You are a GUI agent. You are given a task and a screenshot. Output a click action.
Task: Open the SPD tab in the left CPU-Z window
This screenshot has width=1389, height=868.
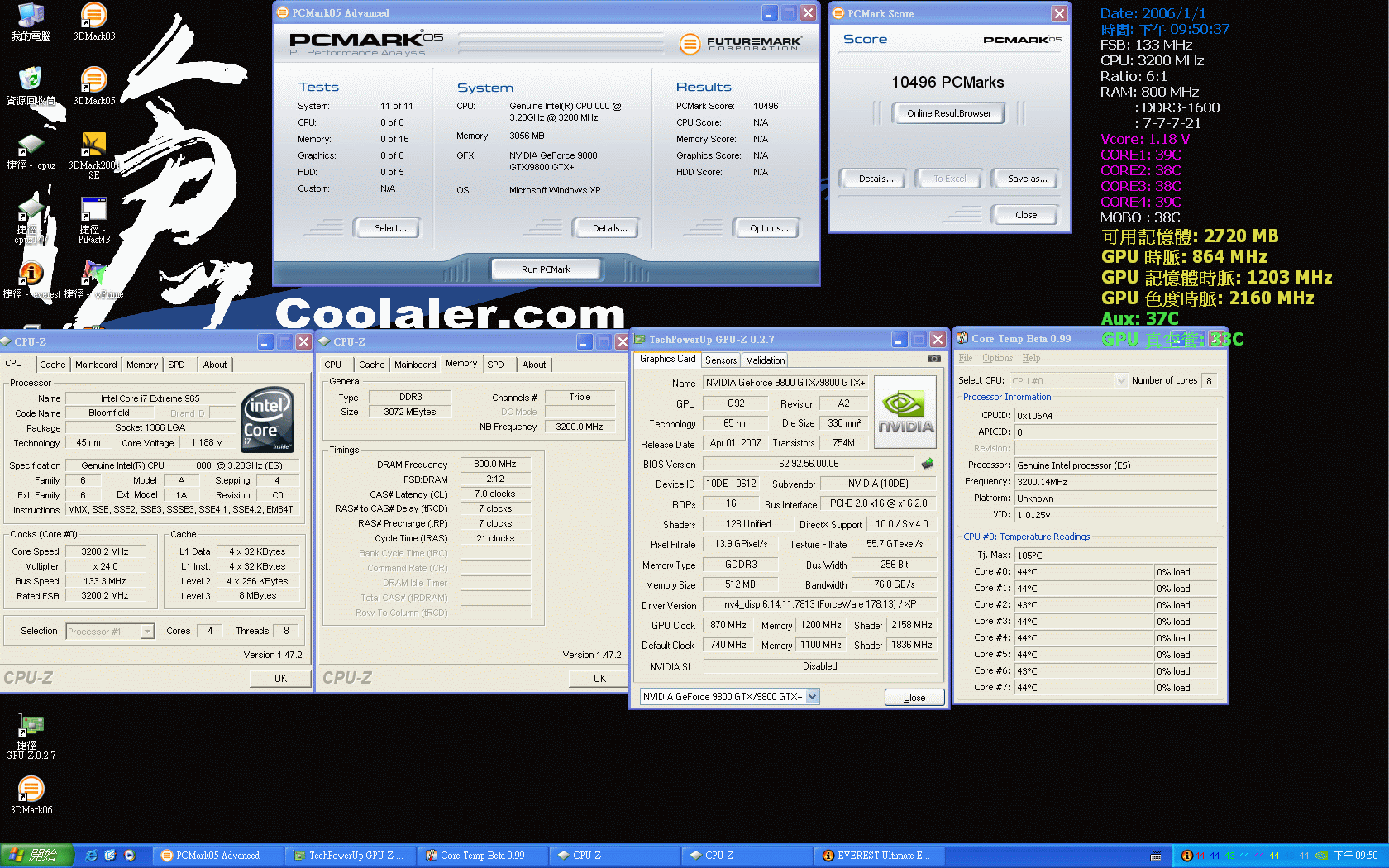177,365
